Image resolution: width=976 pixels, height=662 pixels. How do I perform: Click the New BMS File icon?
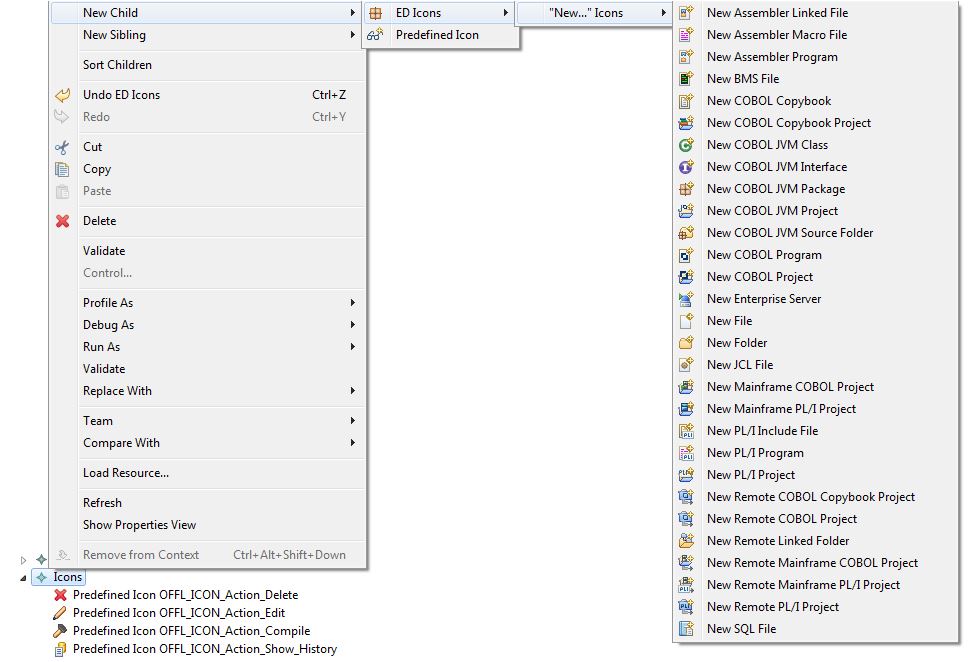(686, 79)
